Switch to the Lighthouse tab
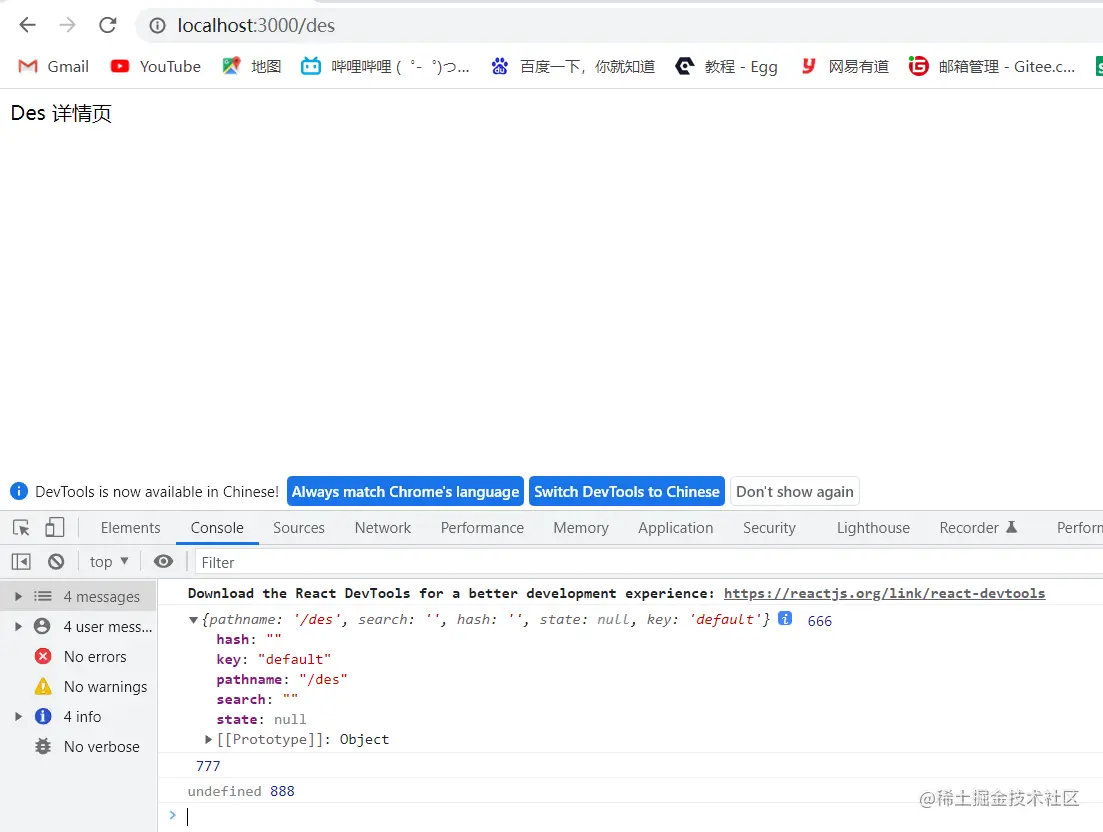The height and width of the screenshot is (832, 1103). 873,527
